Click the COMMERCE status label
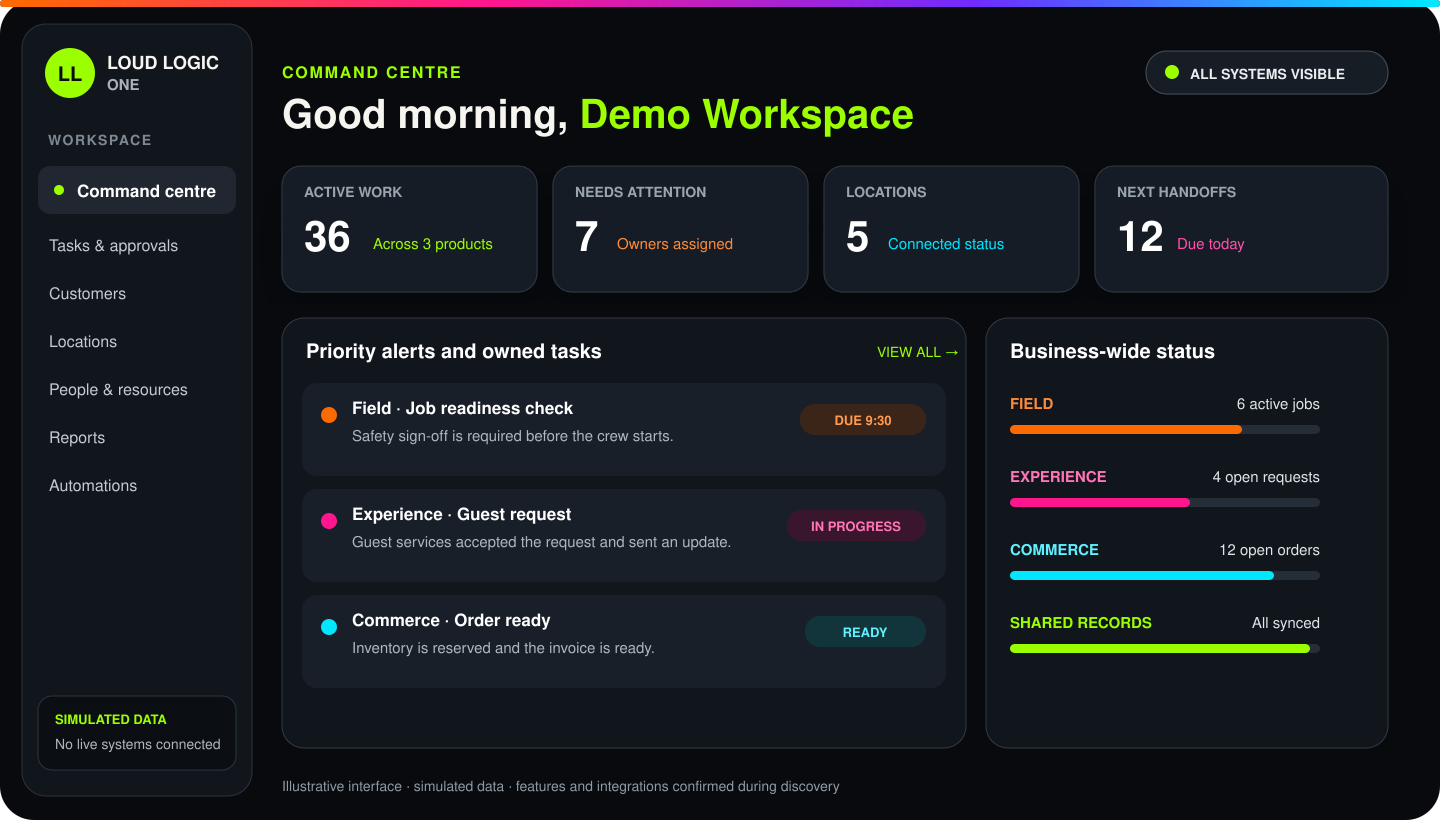The image size is (1440, 820). [x=1054, y=550]
